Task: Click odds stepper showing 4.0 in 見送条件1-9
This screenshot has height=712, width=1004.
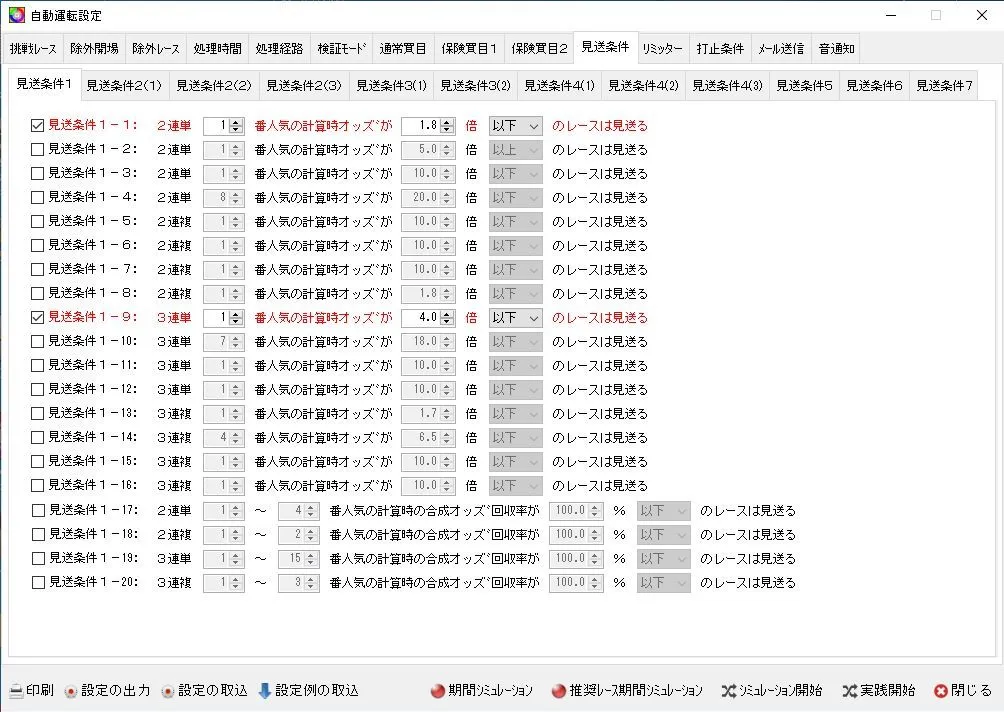Action: pos(447,318)
